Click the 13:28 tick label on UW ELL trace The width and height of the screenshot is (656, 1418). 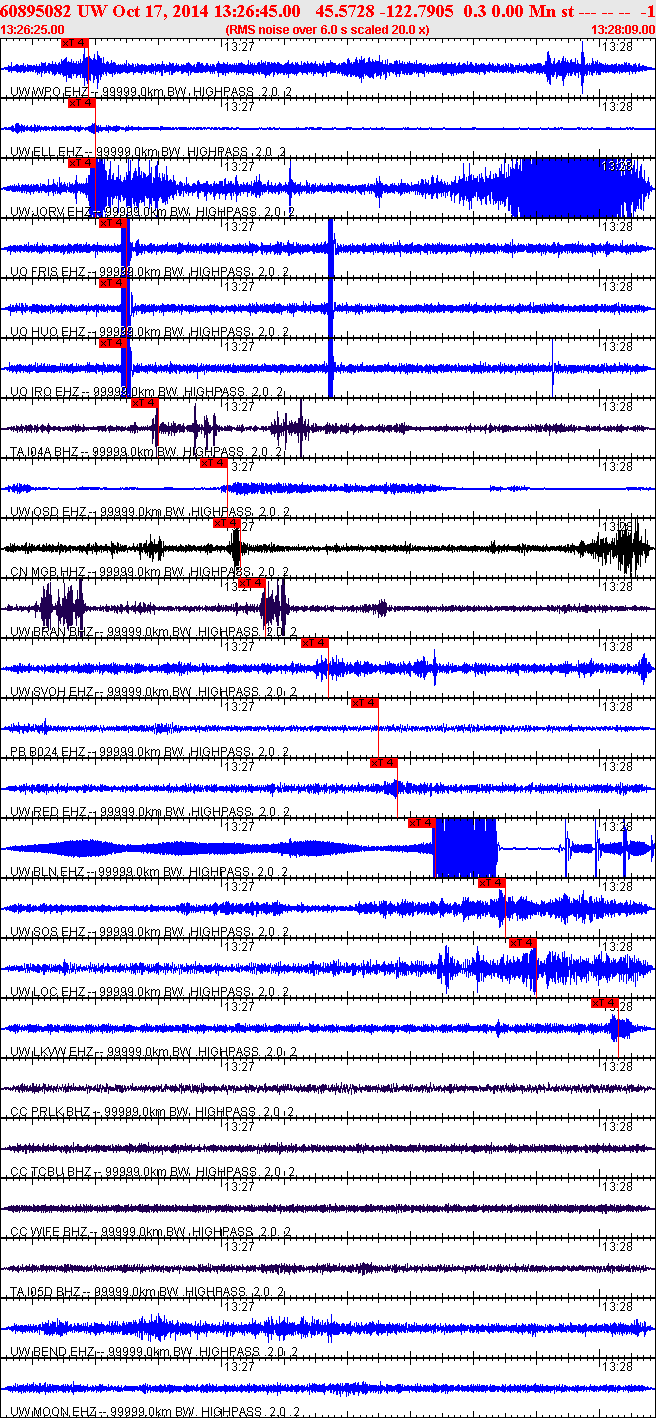620,106
